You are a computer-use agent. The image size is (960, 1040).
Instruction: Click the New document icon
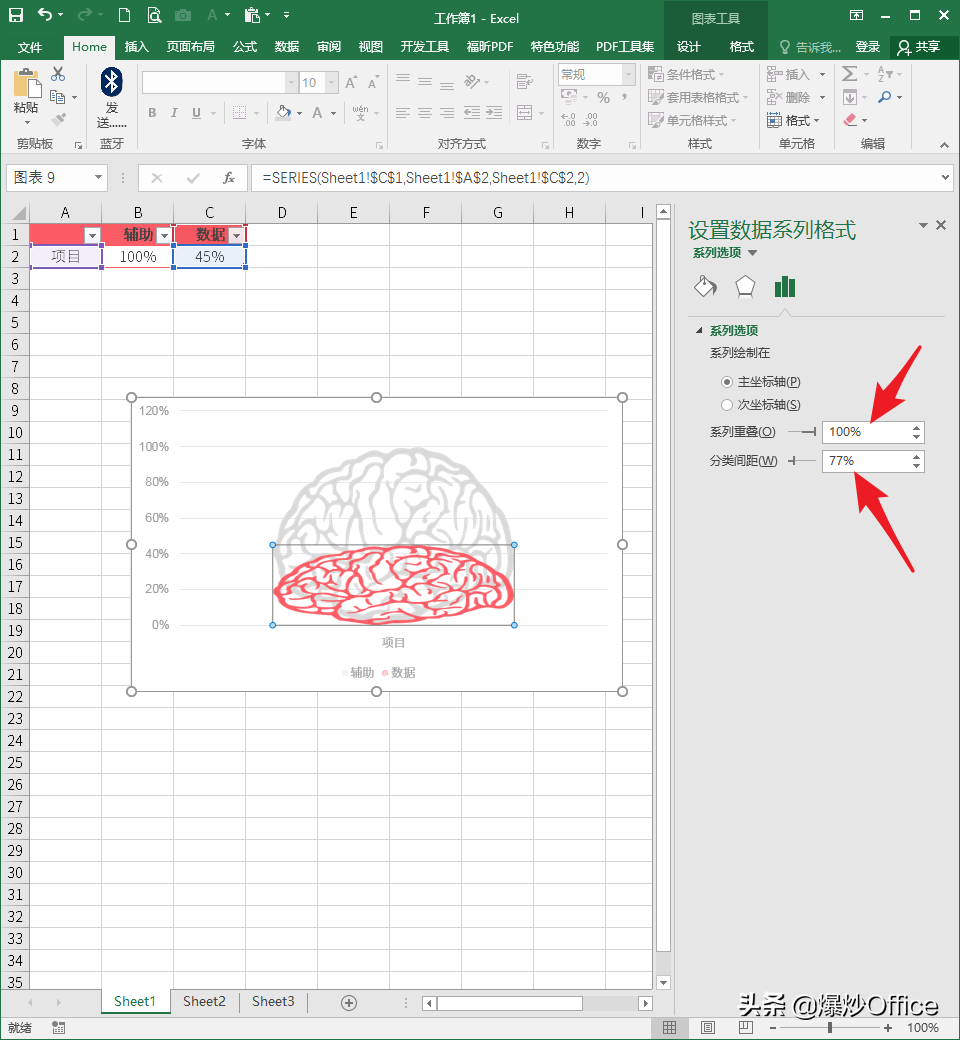124,15
